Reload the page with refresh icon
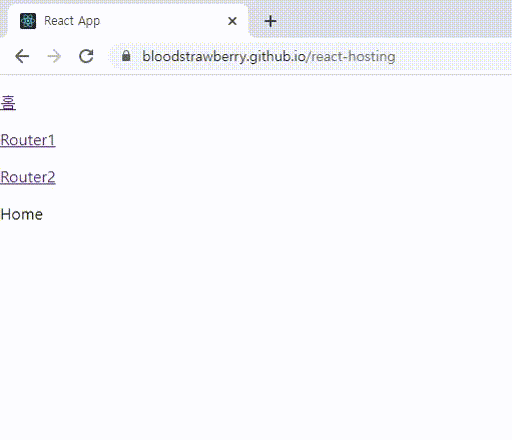 point(86,56)
